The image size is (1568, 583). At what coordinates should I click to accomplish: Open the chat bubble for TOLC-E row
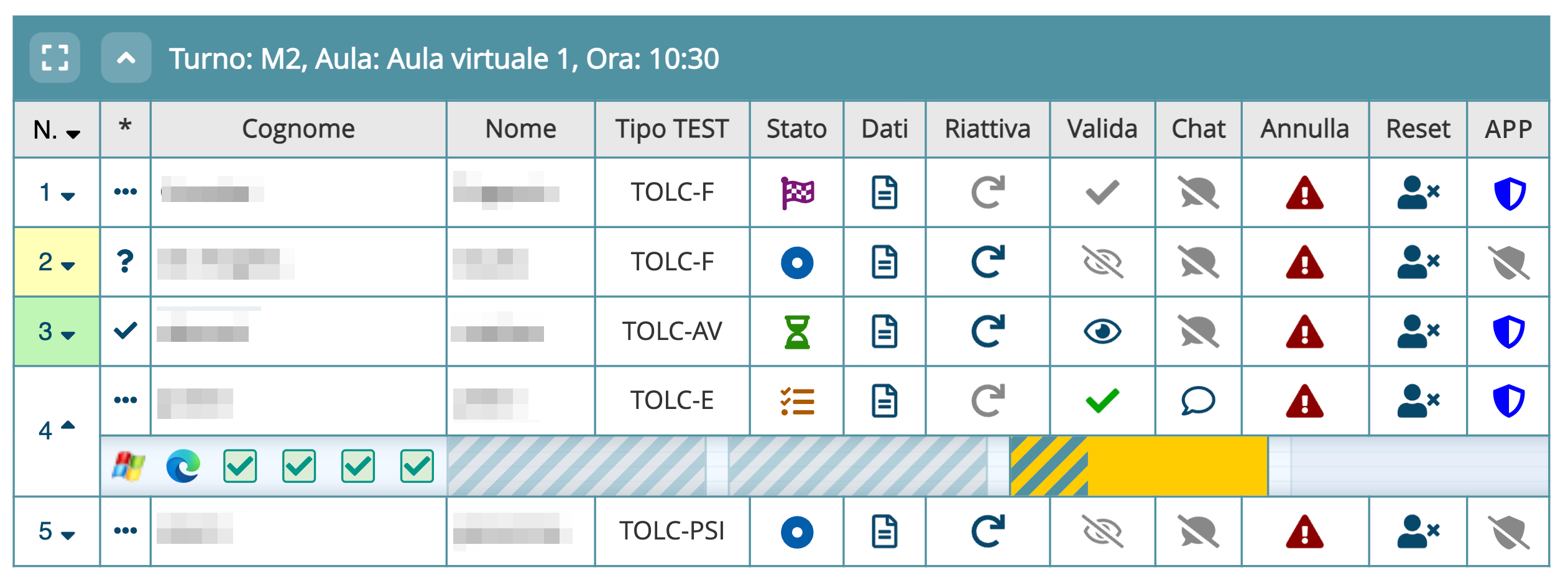coord(1197,401)
